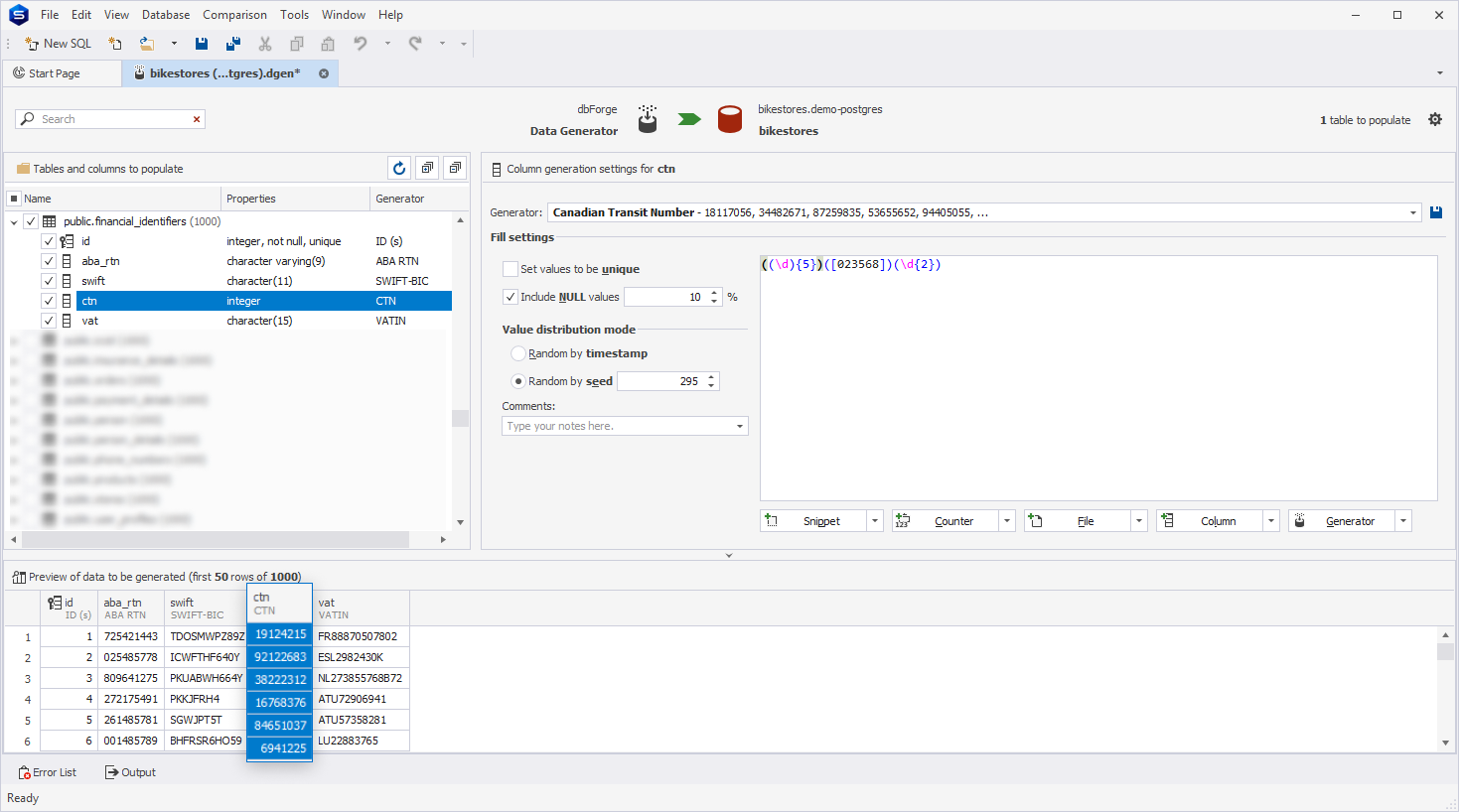
Task: Open the Comparison menu
Action: pos(234,15)
